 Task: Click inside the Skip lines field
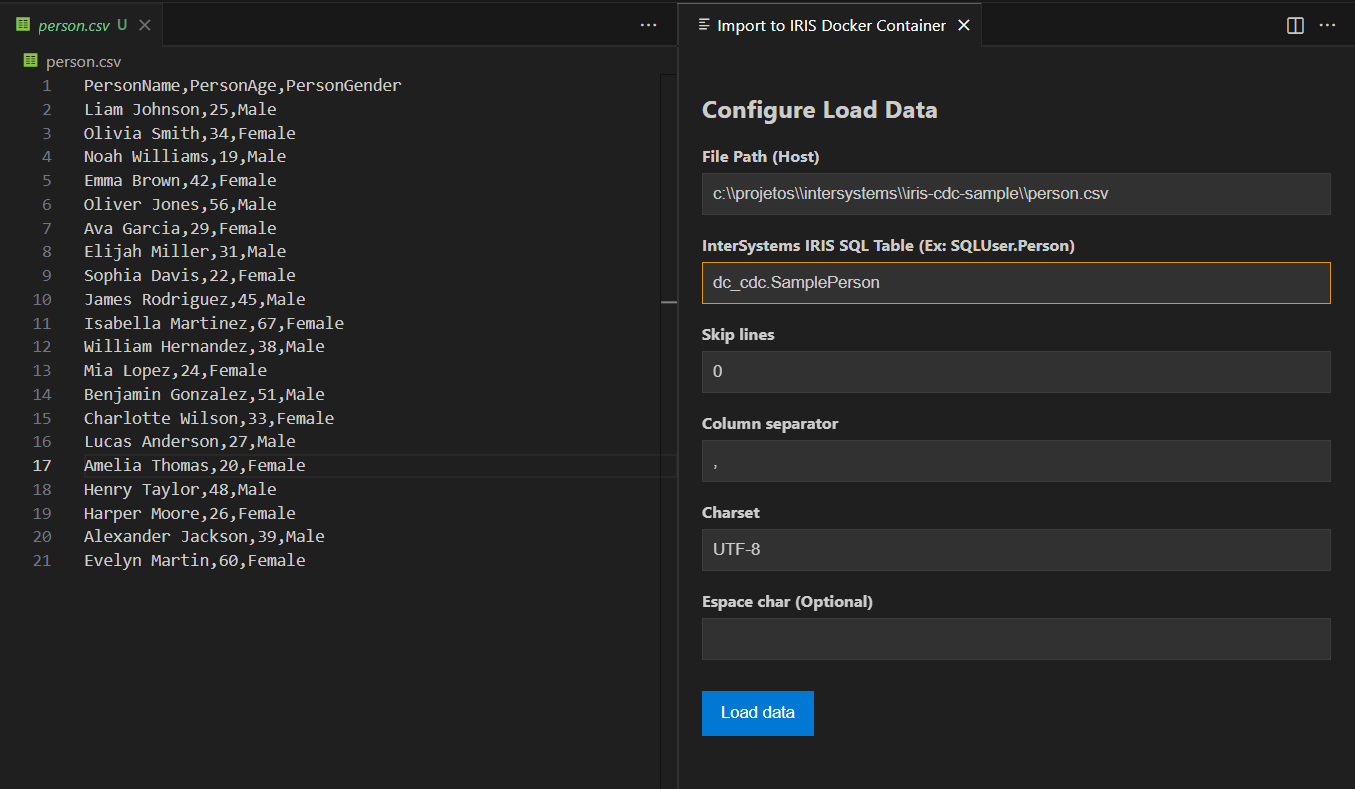coord(1015,372)
